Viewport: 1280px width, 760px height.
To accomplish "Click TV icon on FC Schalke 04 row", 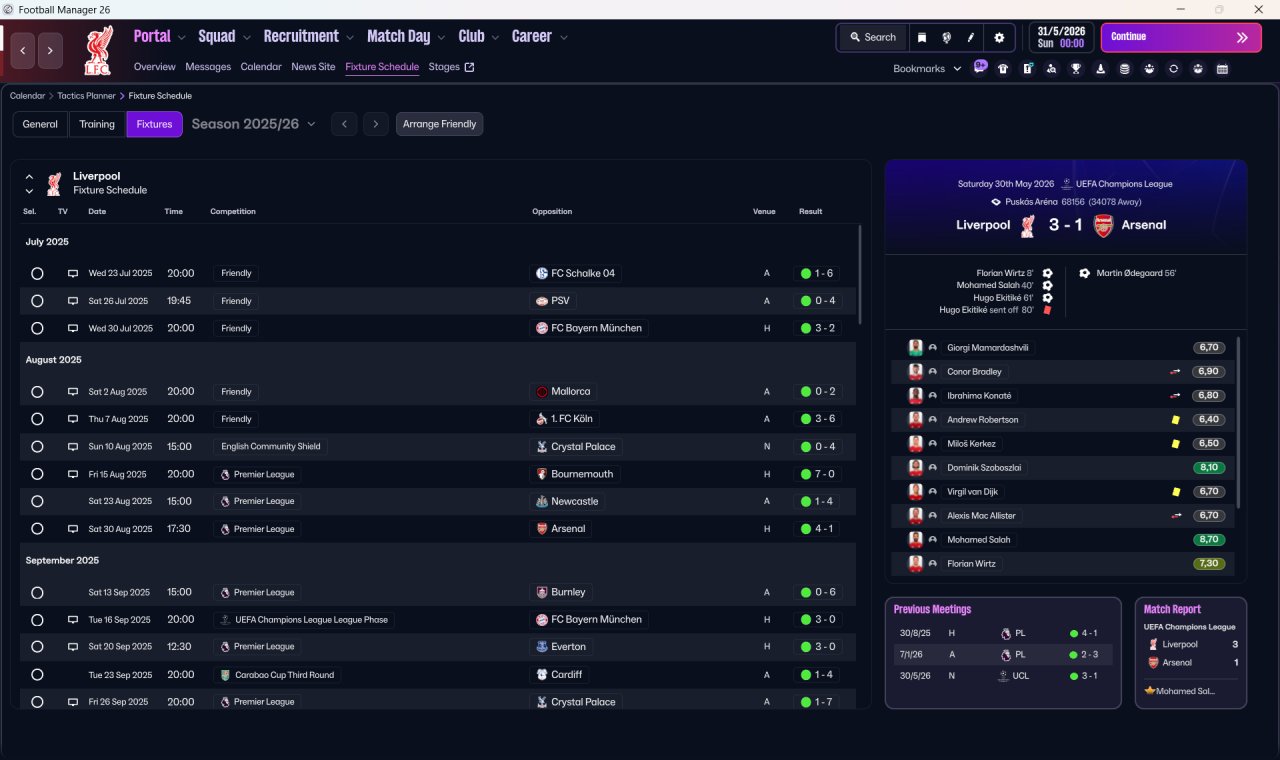I will click(x=72, y=273).
